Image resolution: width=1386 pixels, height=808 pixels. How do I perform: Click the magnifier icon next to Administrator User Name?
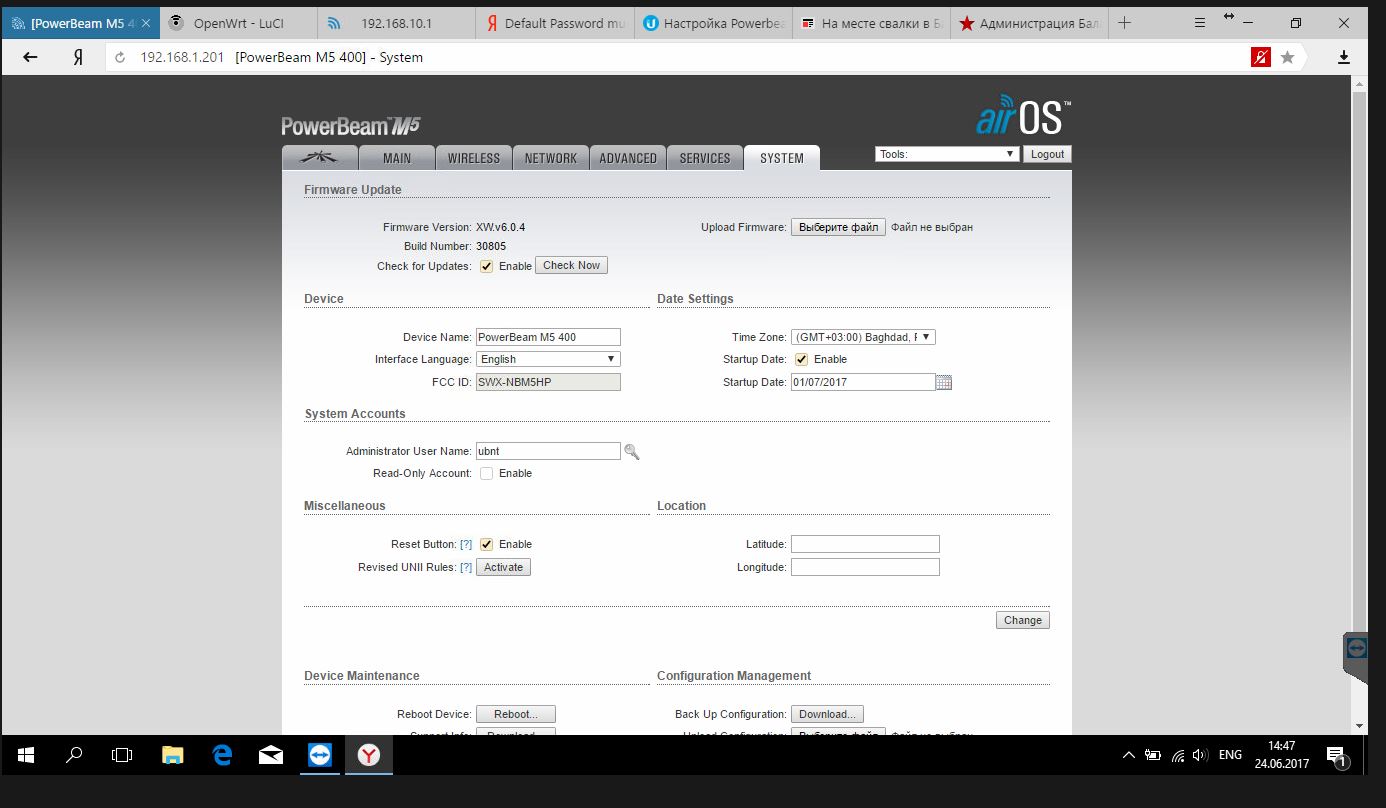point(631,452)
